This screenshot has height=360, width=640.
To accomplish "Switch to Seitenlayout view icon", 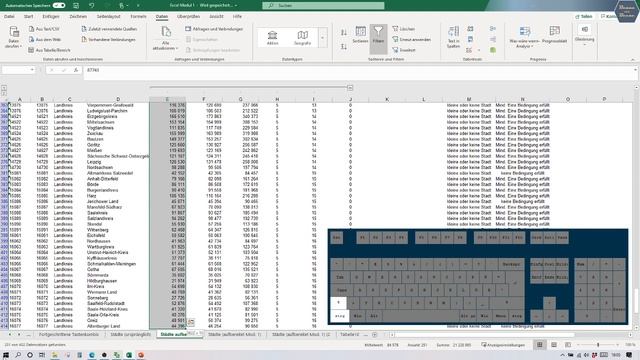I will 553,345.
